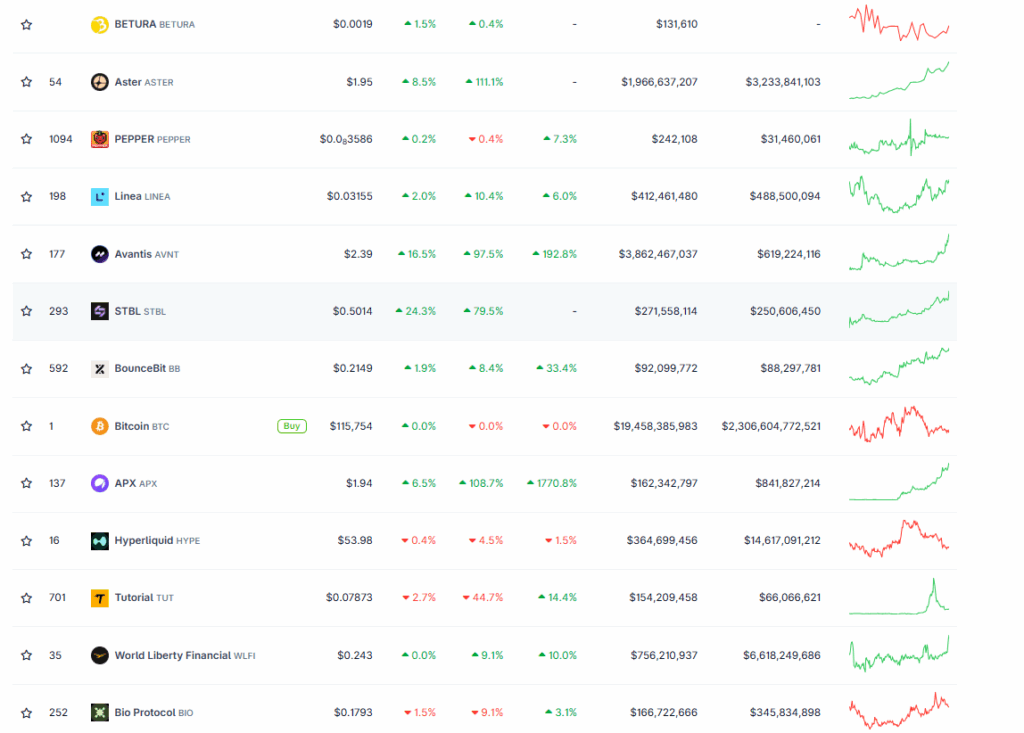Image resolution: width=1024 pixels, height=733 pixels.
Task: Click the APX purple coin icon
Action: click(100, 483)
